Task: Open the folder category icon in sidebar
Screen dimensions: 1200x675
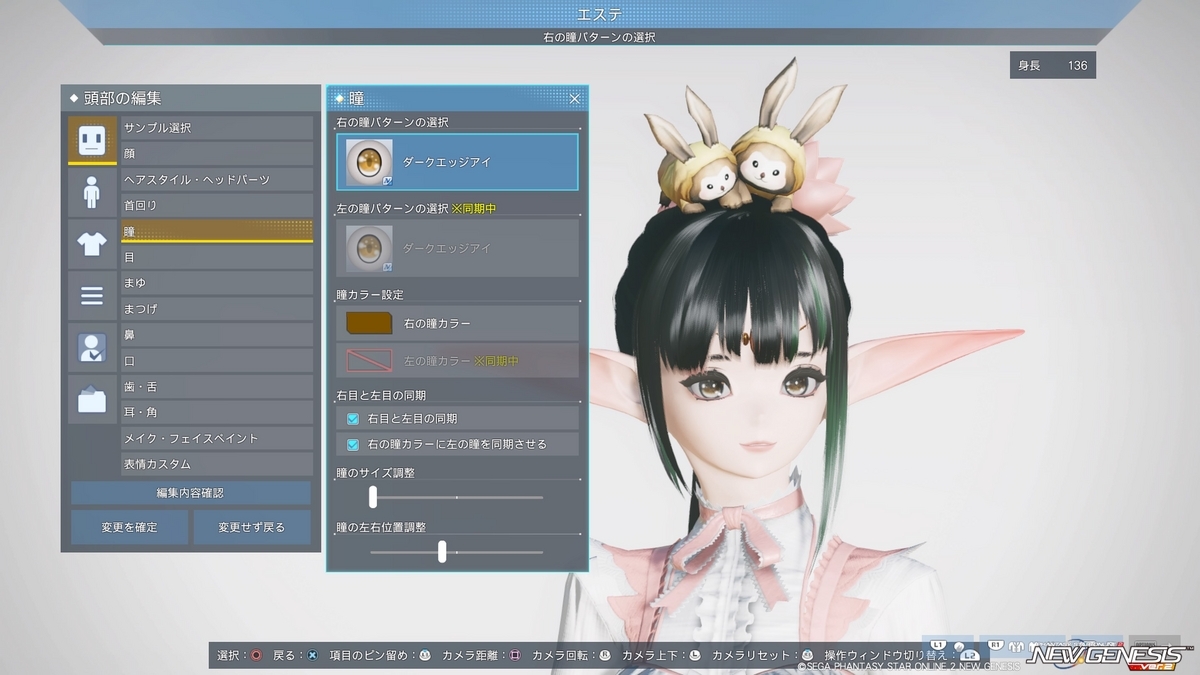Action: (x=92, y=400)
